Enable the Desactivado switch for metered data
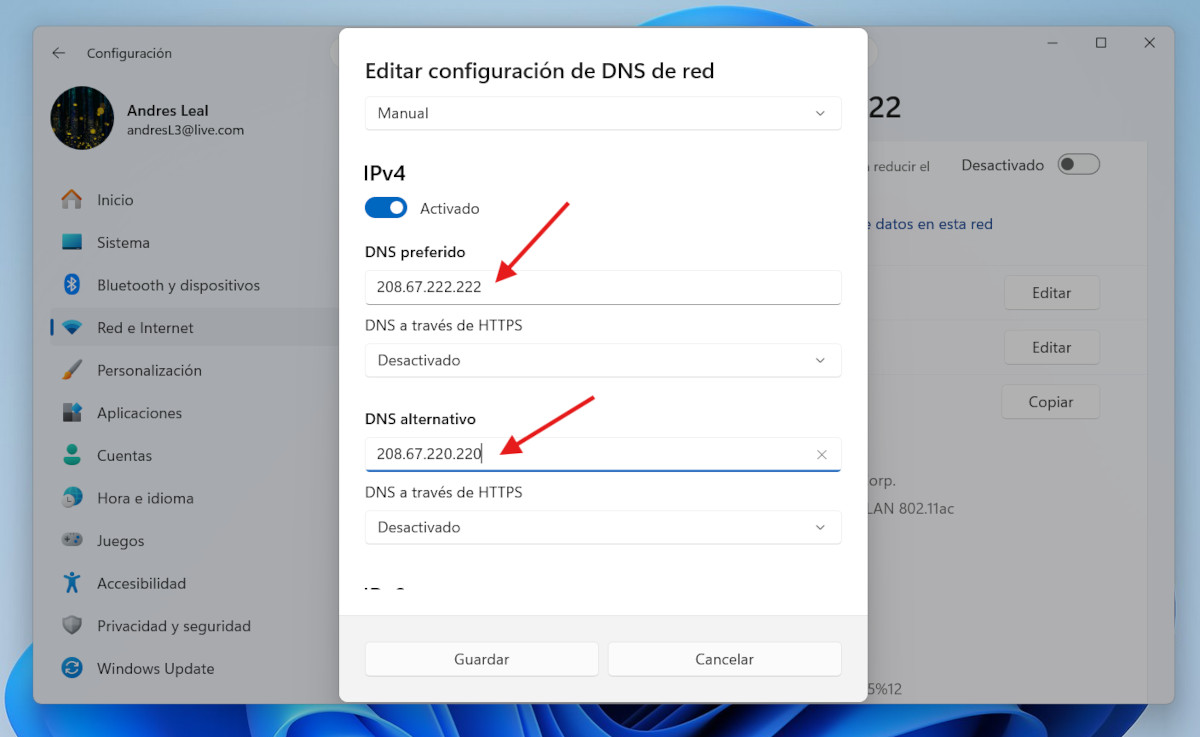This screenshot has width=1200, height=737. click(x=1078, y=164)
